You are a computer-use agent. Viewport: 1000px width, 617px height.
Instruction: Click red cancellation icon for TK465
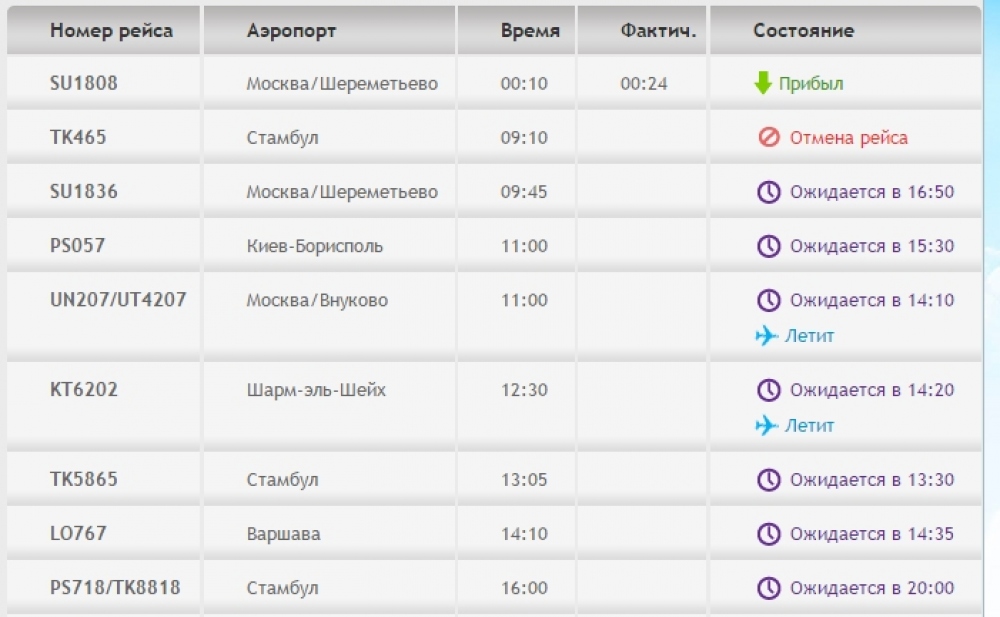[768, 137]
